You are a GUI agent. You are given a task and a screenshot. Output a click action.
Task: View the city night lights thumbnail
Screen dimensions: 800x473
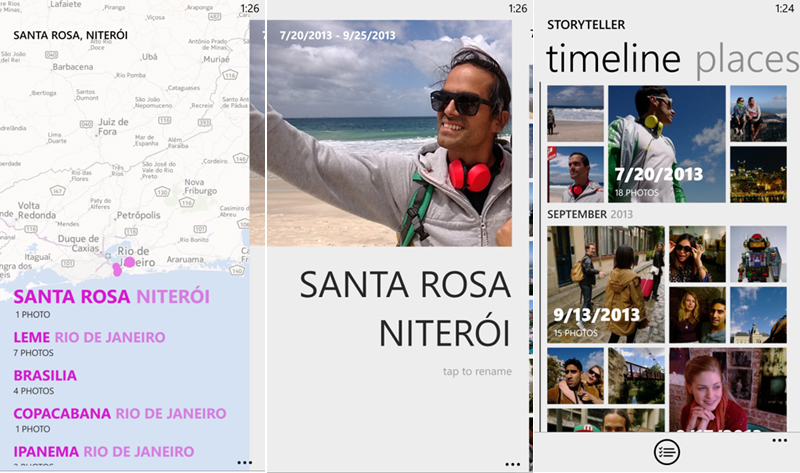click(x=757, y=174)
